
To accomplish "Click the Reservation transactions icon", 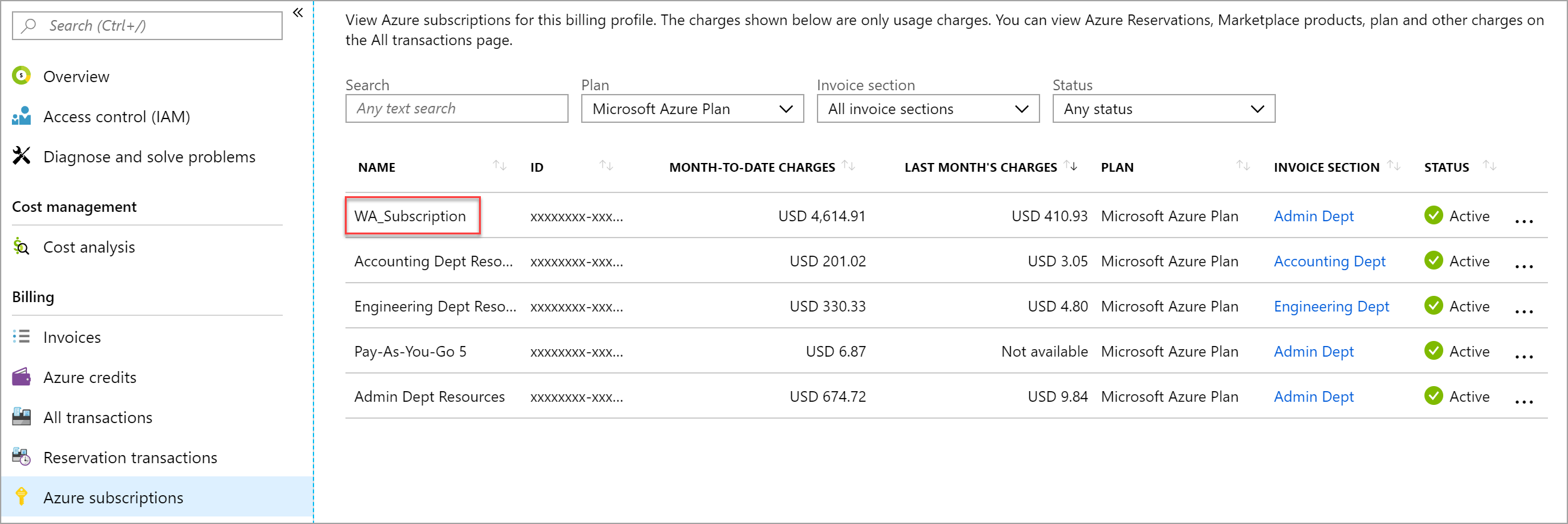I will point(21,457).
